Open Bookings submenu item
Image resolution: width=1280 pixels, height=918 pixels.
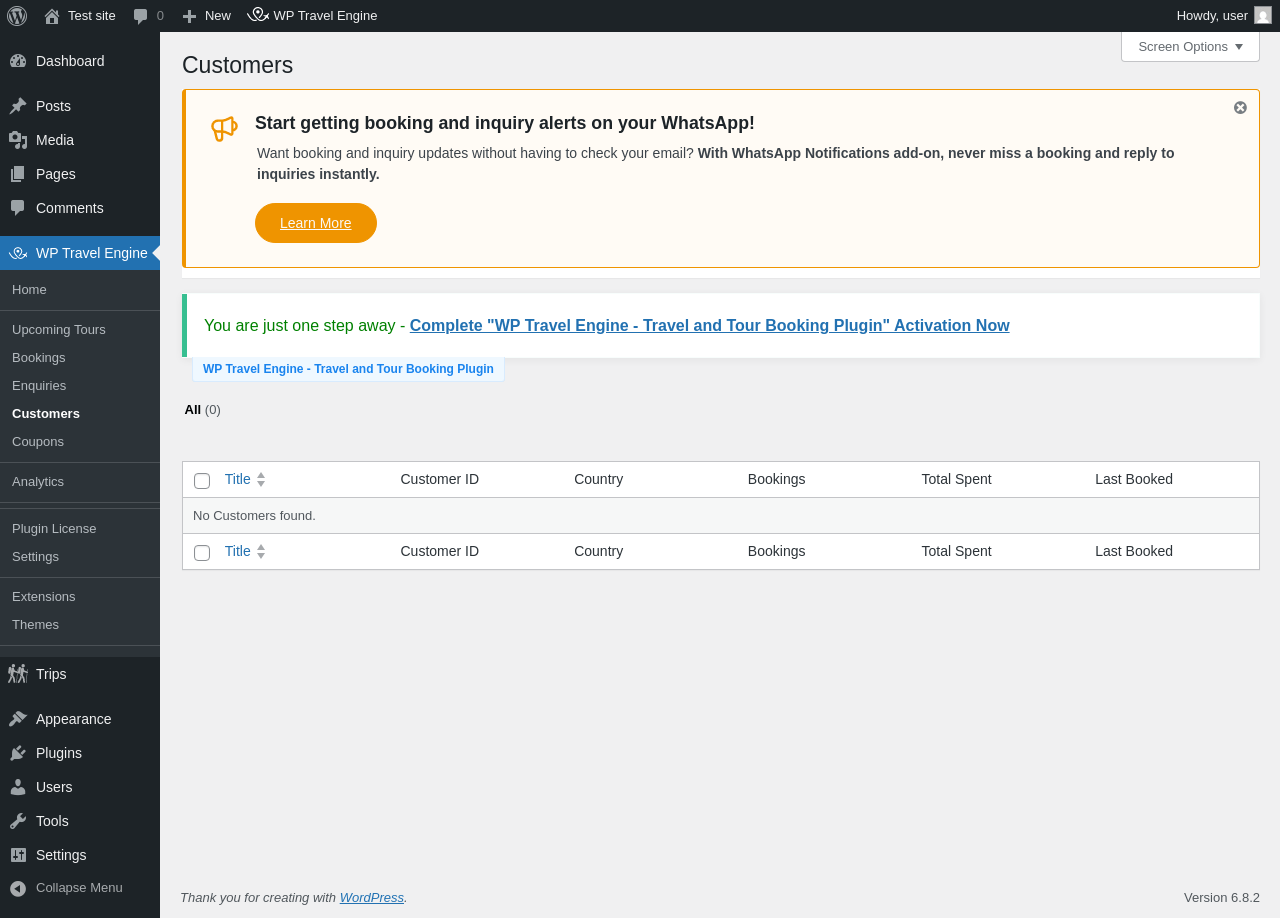click(38, 358)
